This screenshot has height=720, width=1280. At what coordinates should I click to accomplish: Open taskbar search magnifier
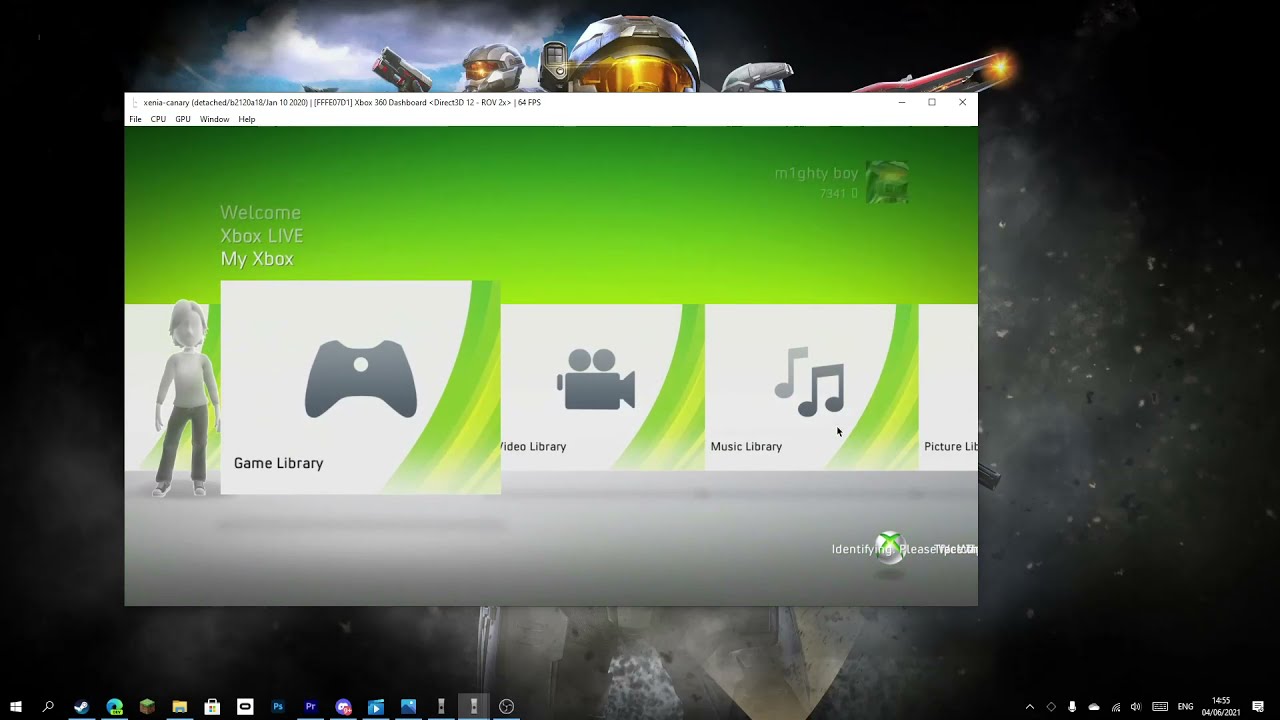tap(48, 707)
